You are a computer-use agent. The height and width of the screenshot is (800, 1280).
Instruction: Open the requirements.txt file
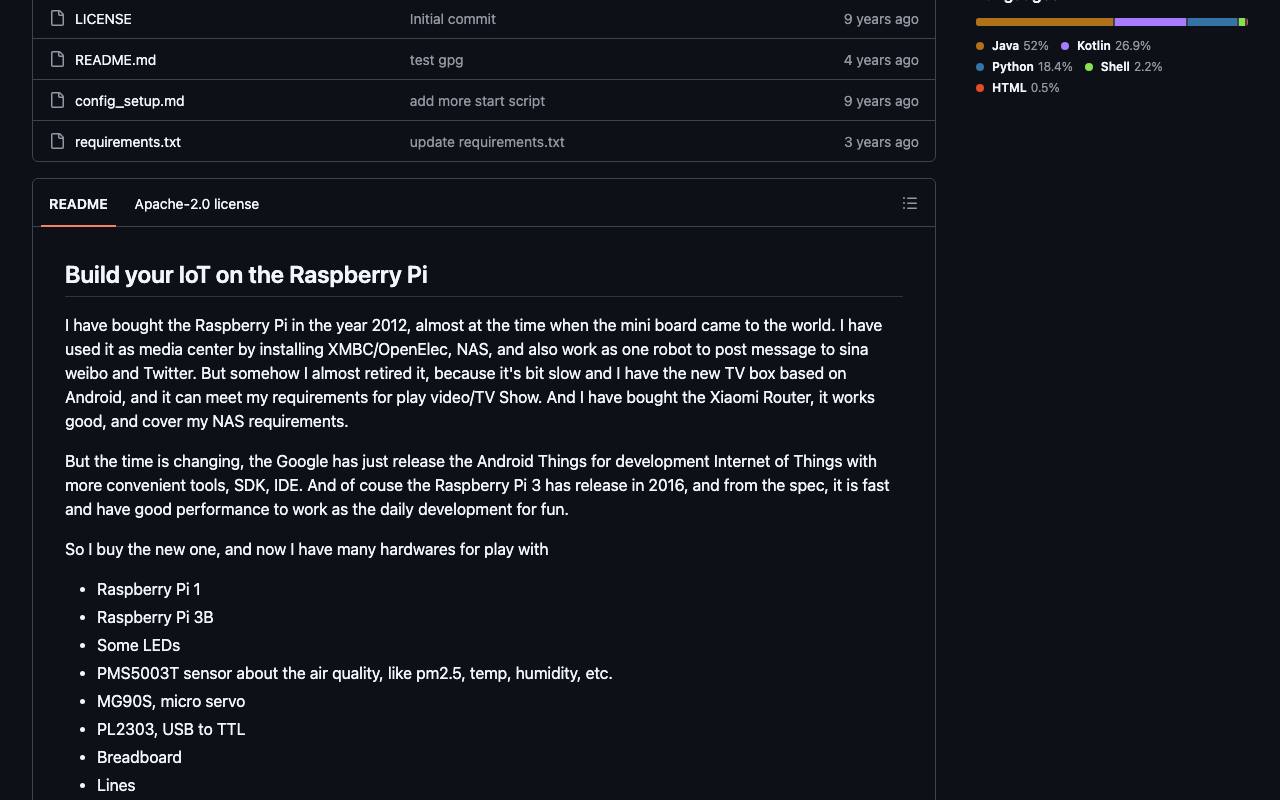[x=128, y=142]
